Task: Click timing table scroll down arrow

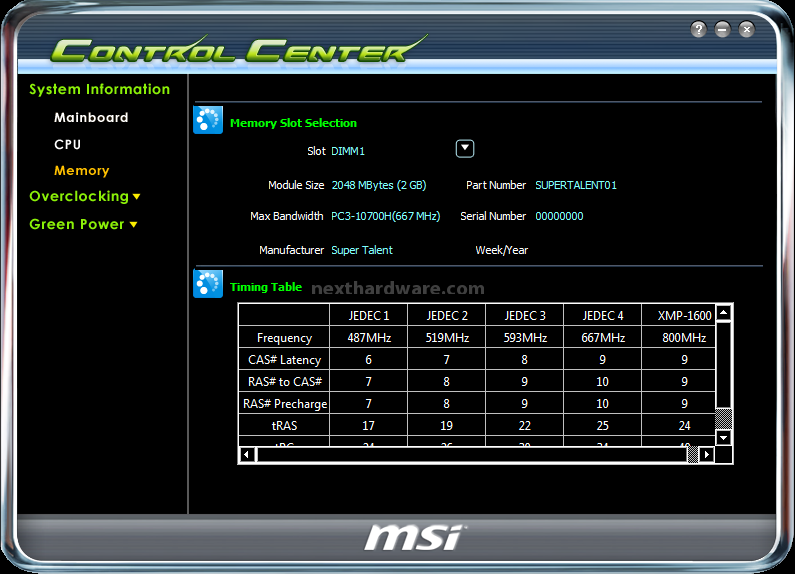Action: pos(724,437)
